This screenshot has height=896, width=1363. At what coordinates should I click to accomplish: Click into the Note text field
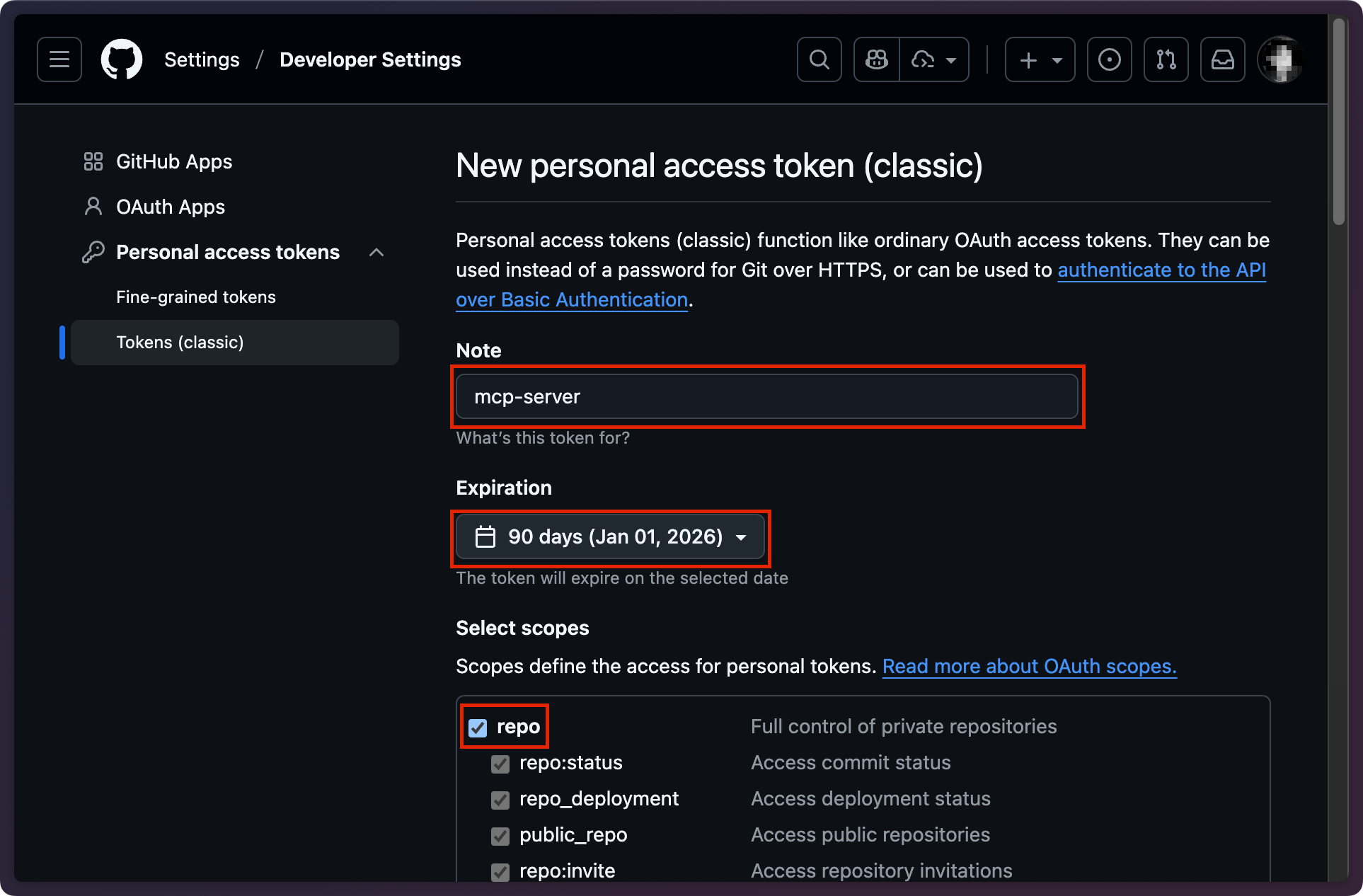pyautogui.click(x=766, y=397)
